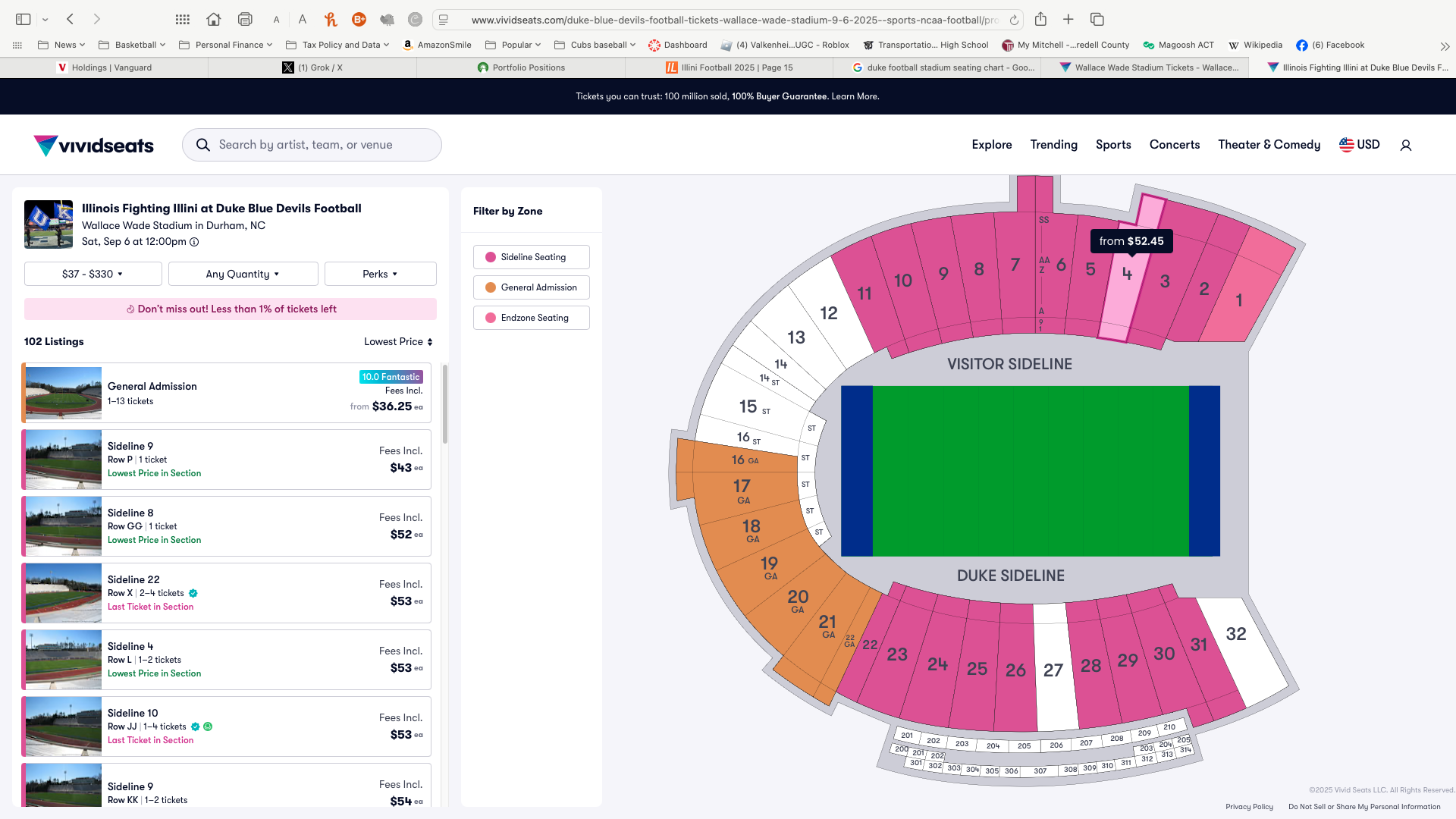Open the user account icon
This screenshot has height=819, width=1456.
tap(1405, 145)
